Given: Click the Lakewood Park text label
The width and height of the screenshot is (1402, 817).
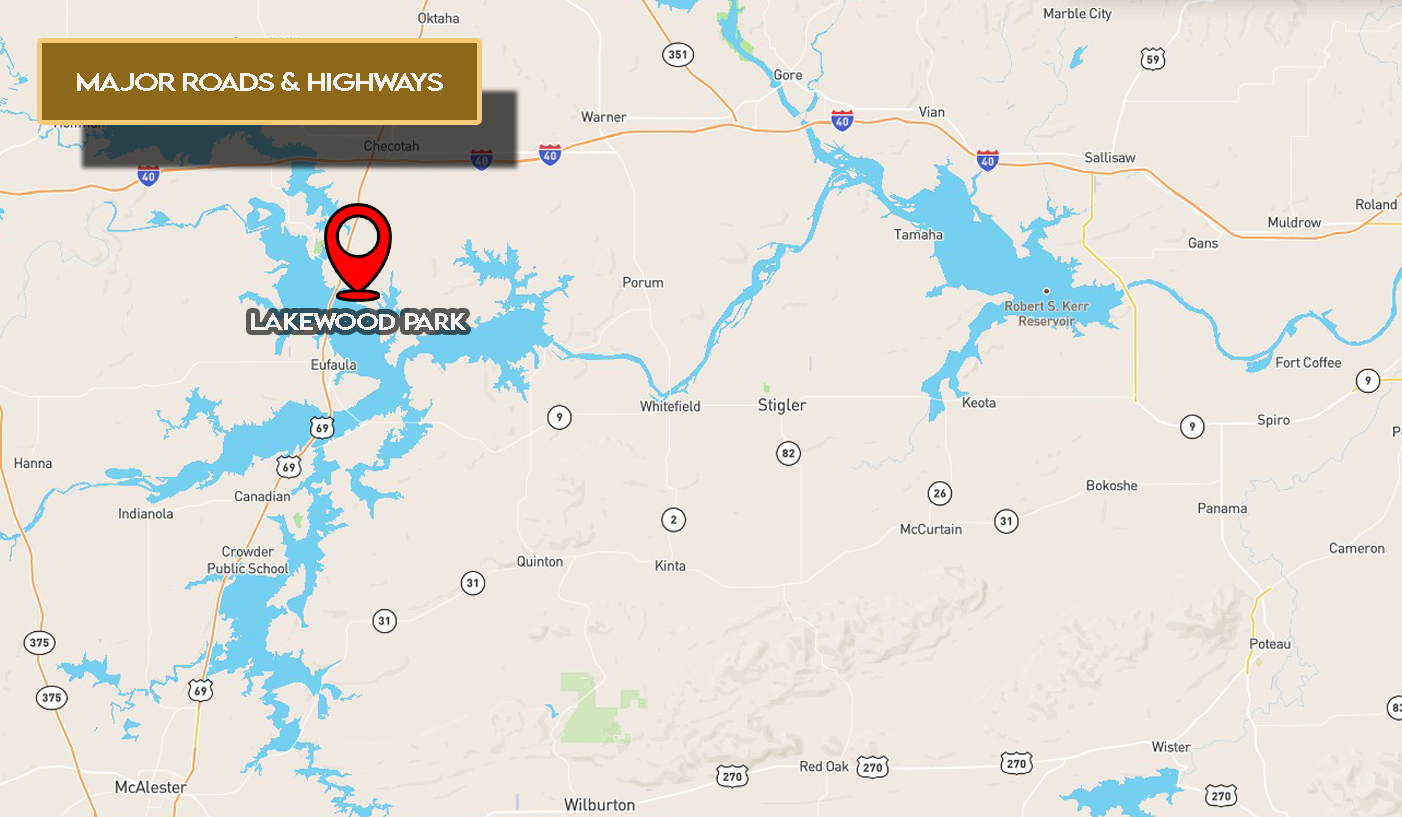Looking at the screenshot, I should click(x=358, y=322).
